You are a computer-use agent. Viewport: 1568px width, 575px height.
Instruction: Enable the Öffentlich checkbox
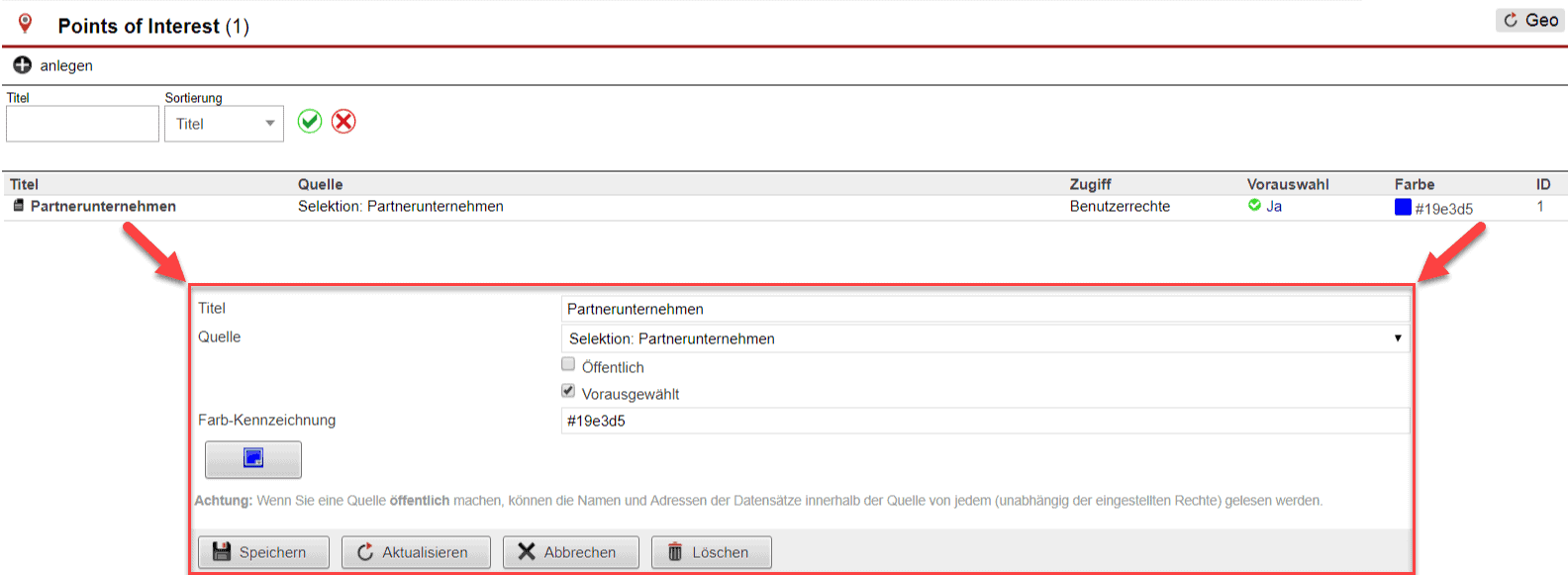(x=568, y=365)
